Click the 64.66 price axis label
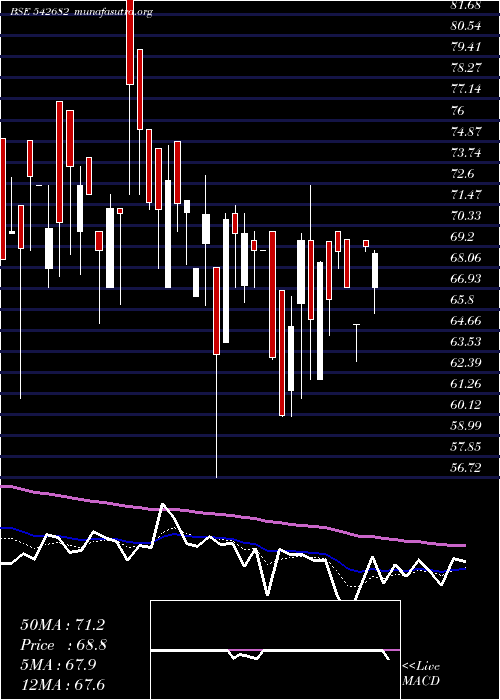Screen dimensions: 500x700 click(466, 321)
